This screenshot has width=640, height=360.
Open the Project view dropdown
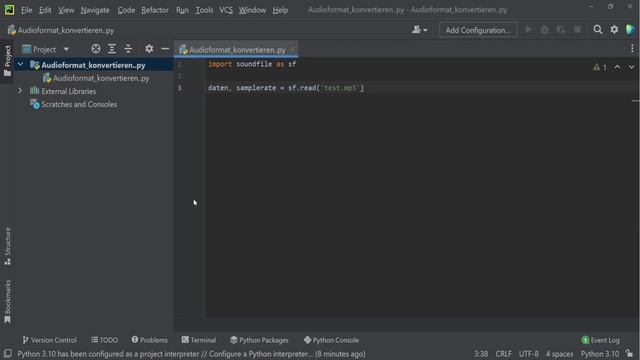click(46, 49)
